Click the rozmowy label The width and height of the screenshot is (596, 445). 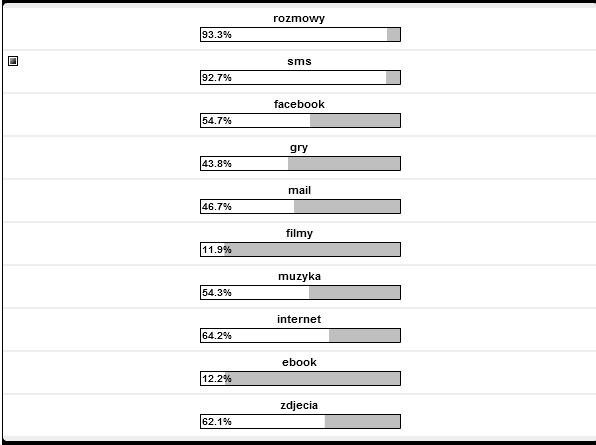[x=299, y=18]
